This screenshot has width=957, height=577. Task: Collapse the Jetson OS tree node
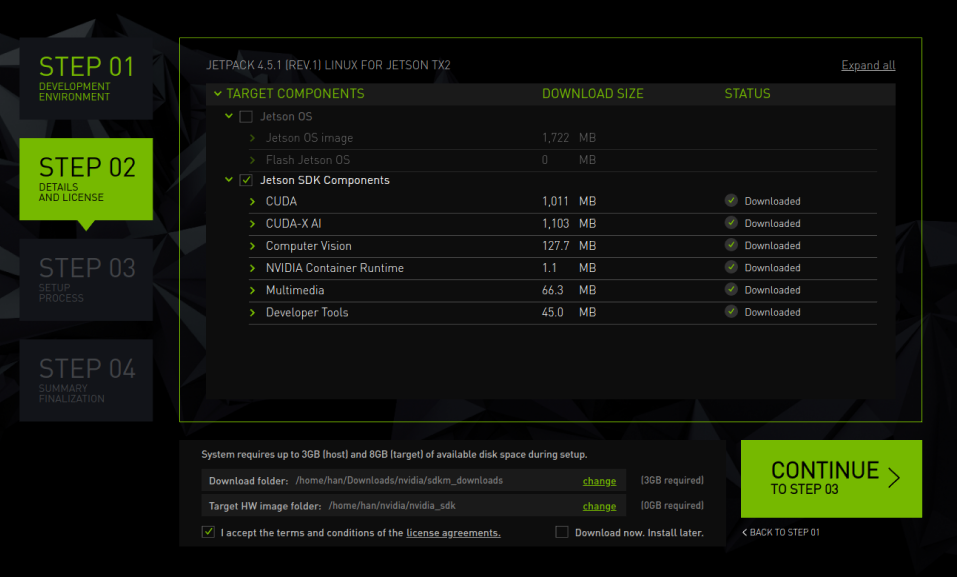pos(229,116)
